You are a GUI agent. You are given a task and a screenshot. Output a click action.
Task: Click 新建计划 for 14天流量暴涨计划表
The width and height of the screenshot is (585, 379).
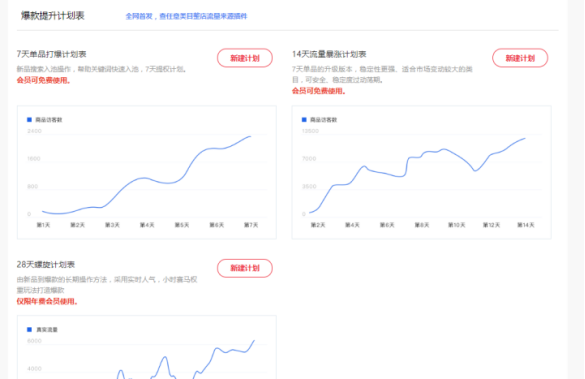tap(520, 58)
